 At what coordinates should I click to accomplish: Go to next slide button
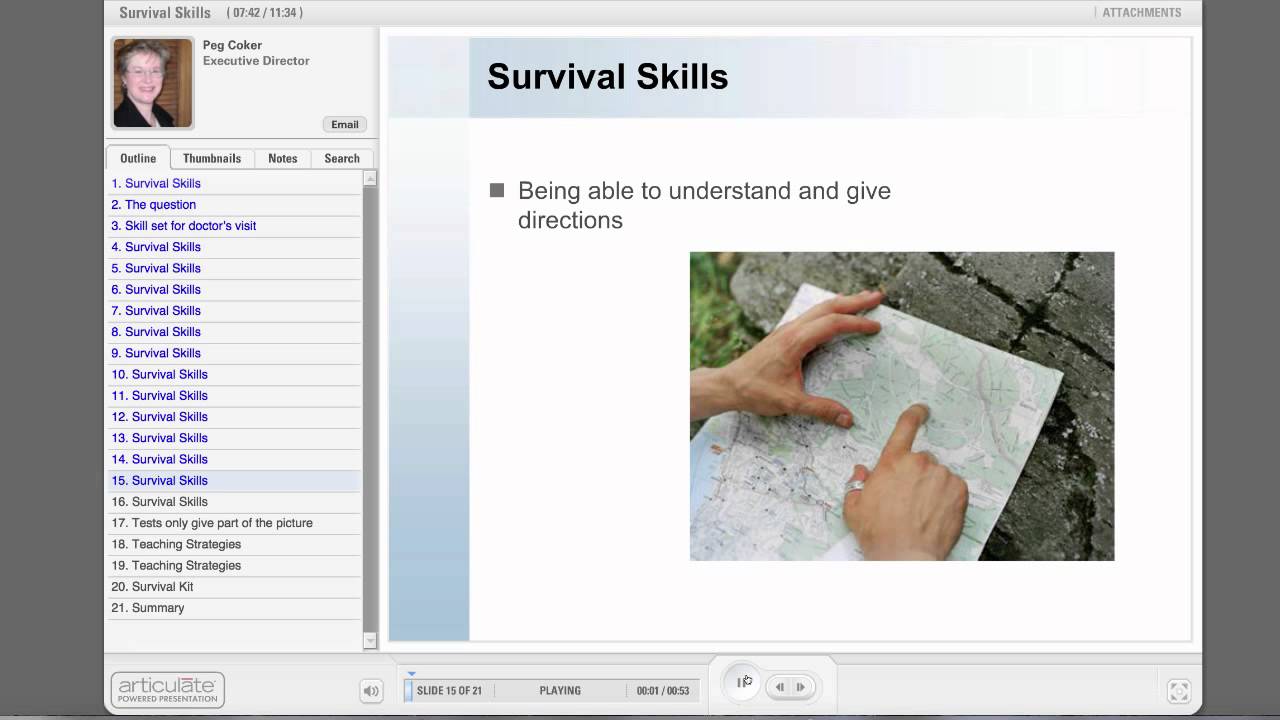click(802, 687)
